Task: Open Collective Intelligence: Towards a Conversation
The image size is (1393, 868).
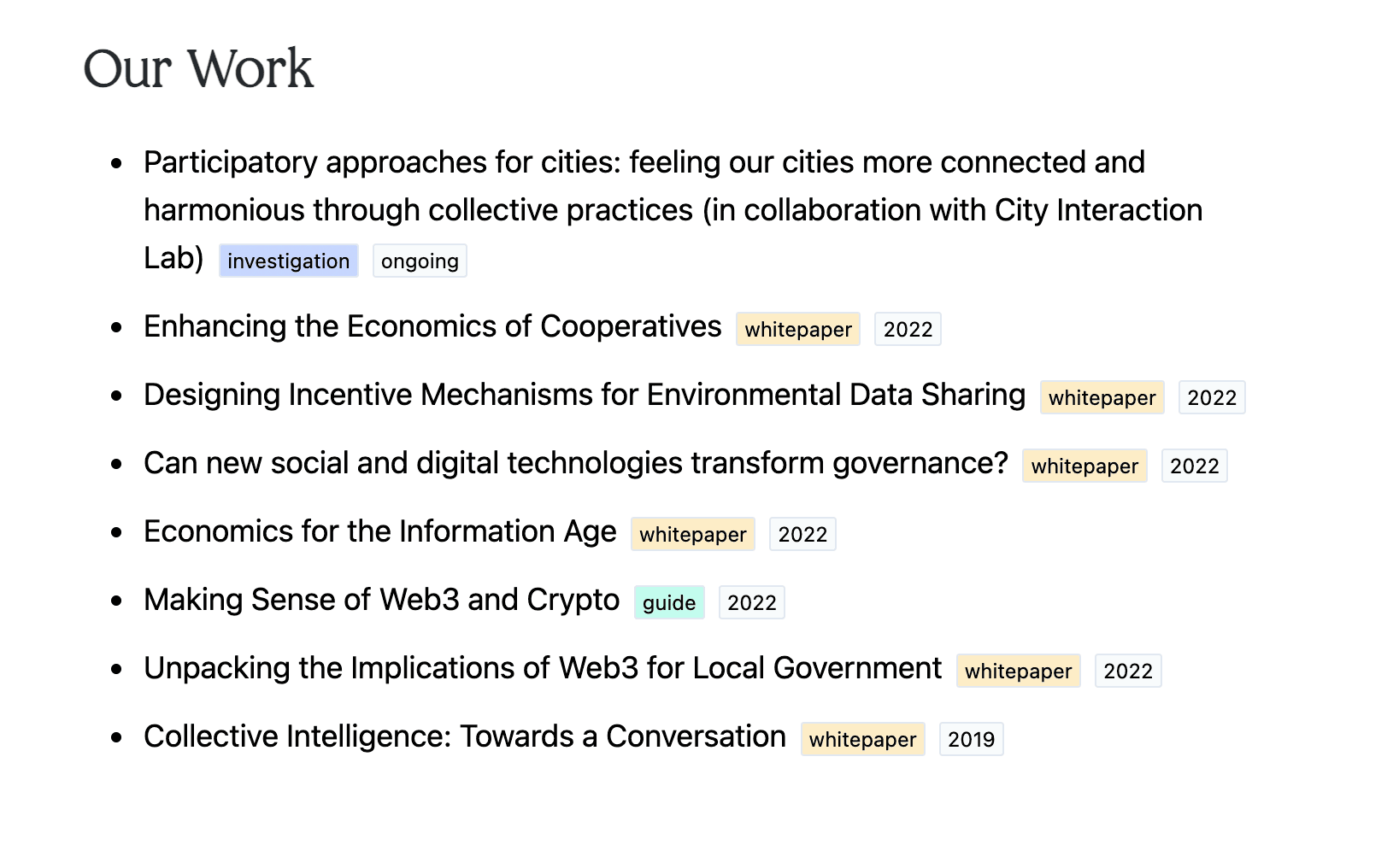Action: click(464, 737)
